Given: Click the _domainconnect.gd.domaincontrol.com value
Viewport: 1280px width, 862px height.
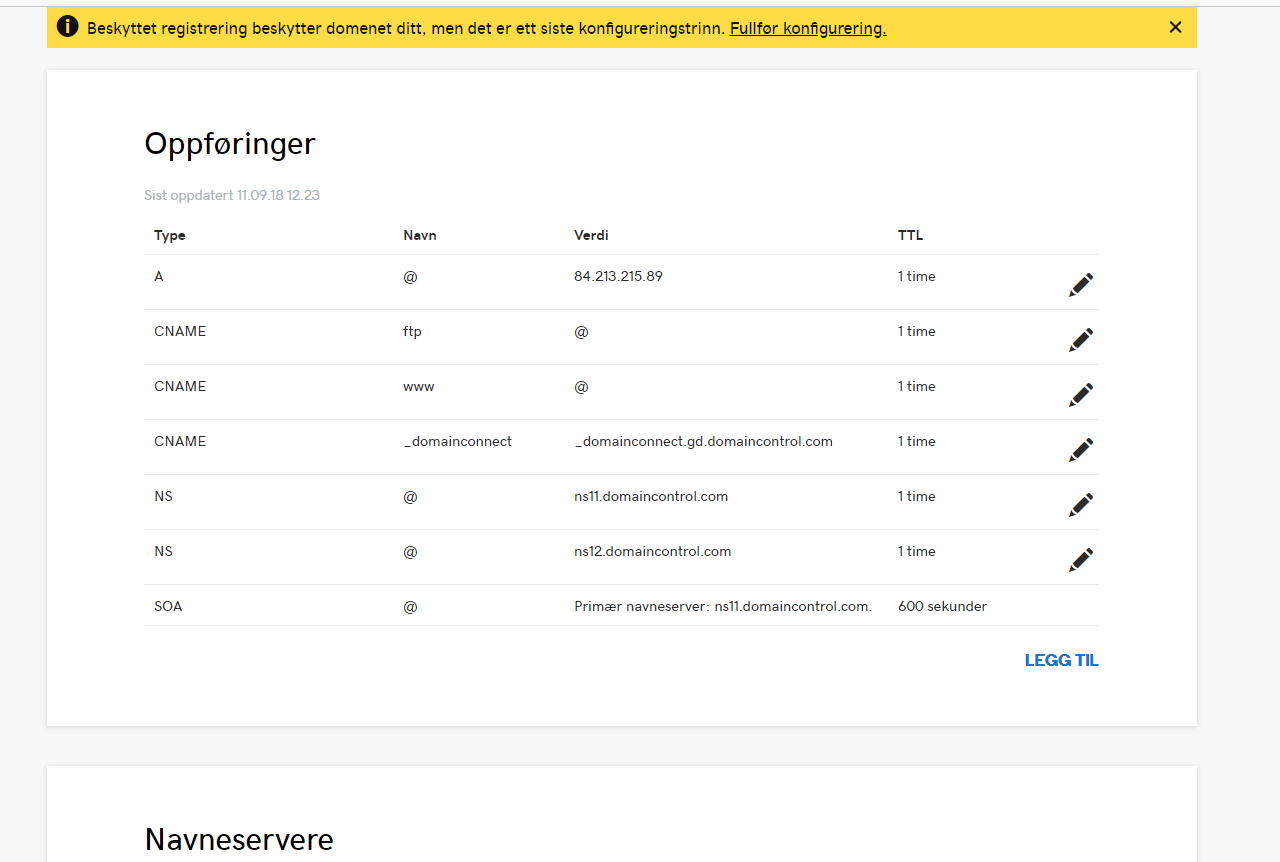Looking at the screenshot, I should pos(703,441).
